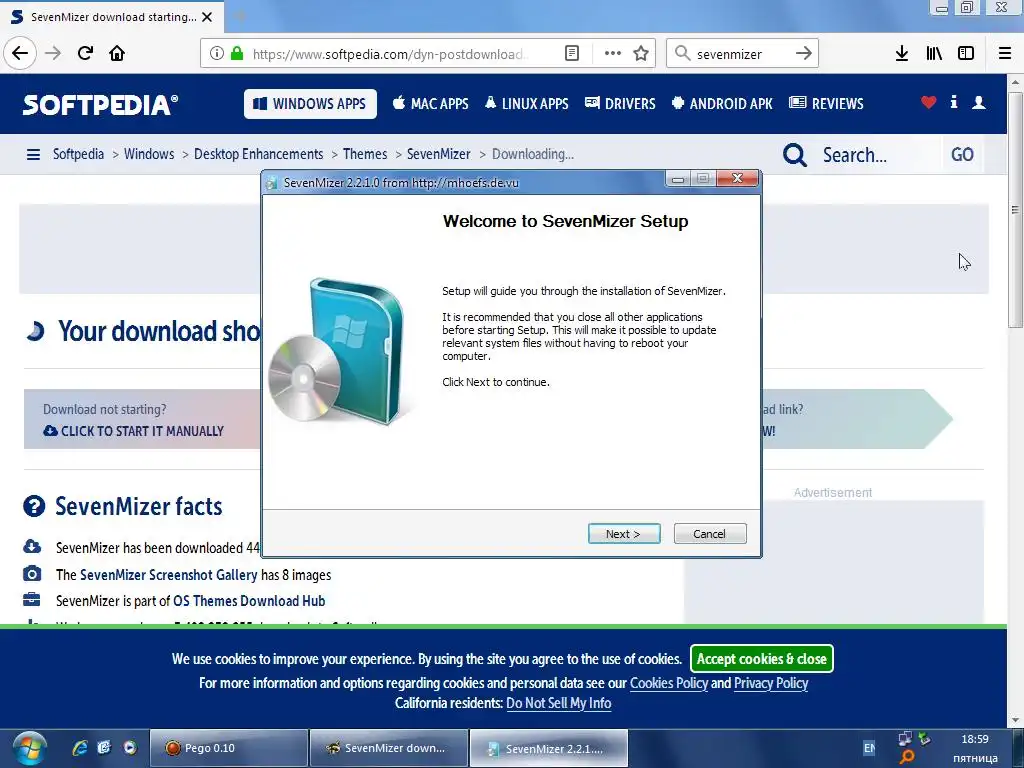
Task: Click the Firefox forward arrow
Action: (53, 53)
